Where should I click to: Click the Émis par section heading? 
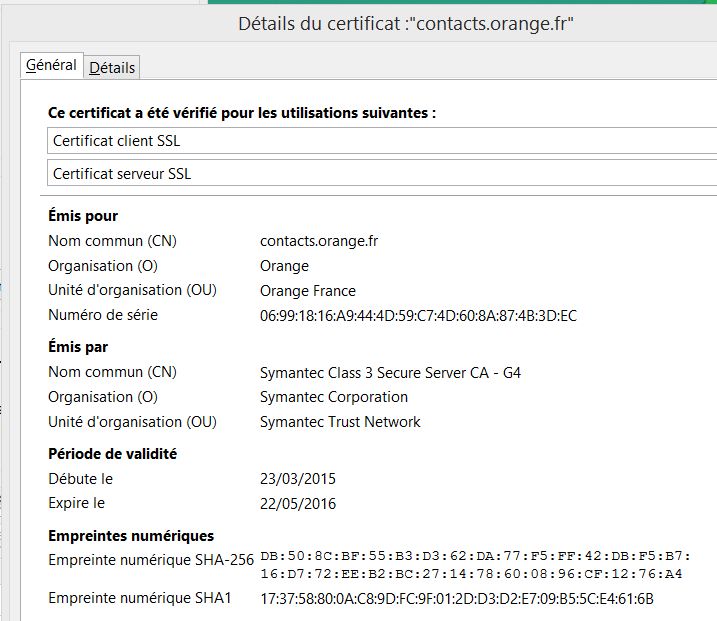78,347
